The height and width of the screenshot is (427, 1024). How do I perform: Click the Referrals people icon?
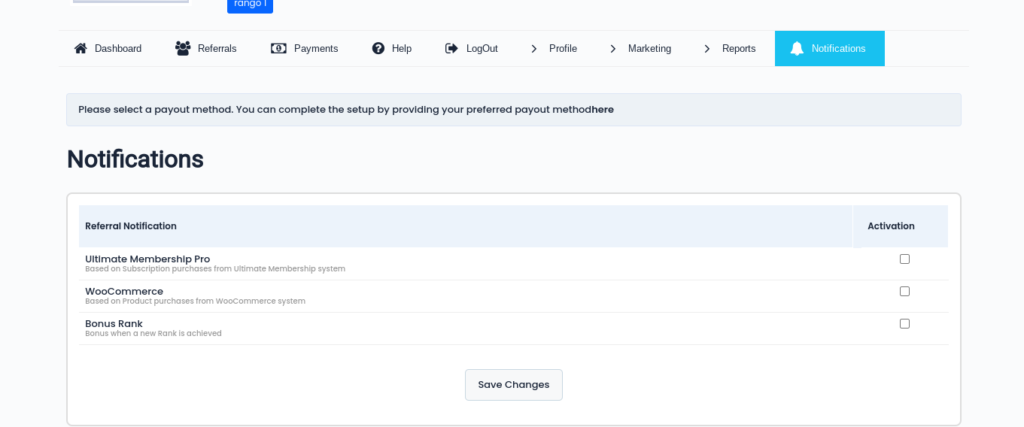(x=183, y=48)
